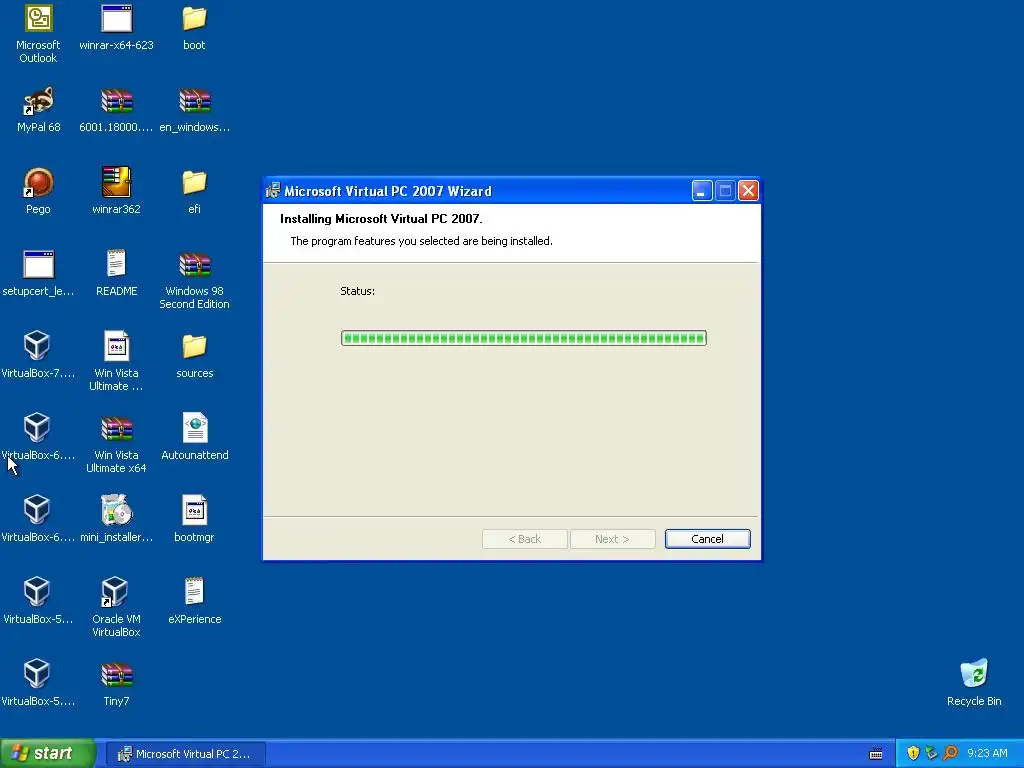Select the VirtualBox-7 installer icon
This screenshot has height=768, width=1024.
[37, 346]
